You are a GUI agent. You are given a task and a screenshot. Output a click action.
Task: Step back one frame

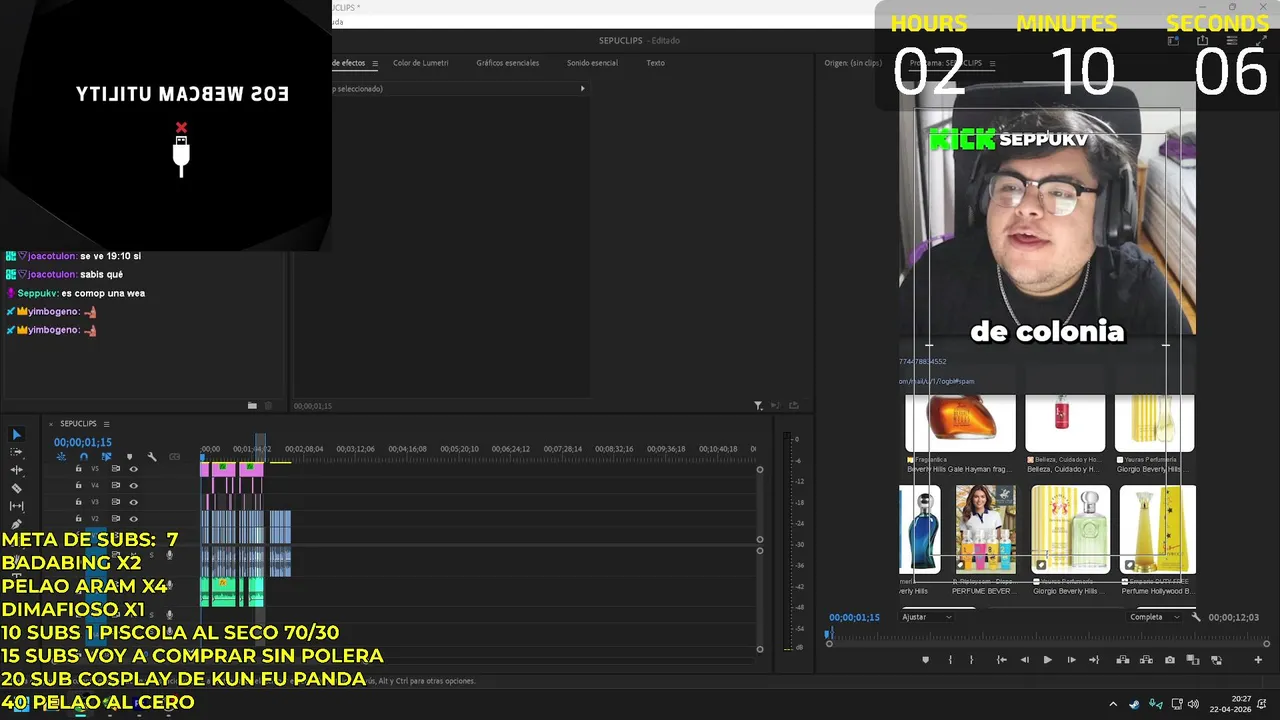click(1024, 660)
